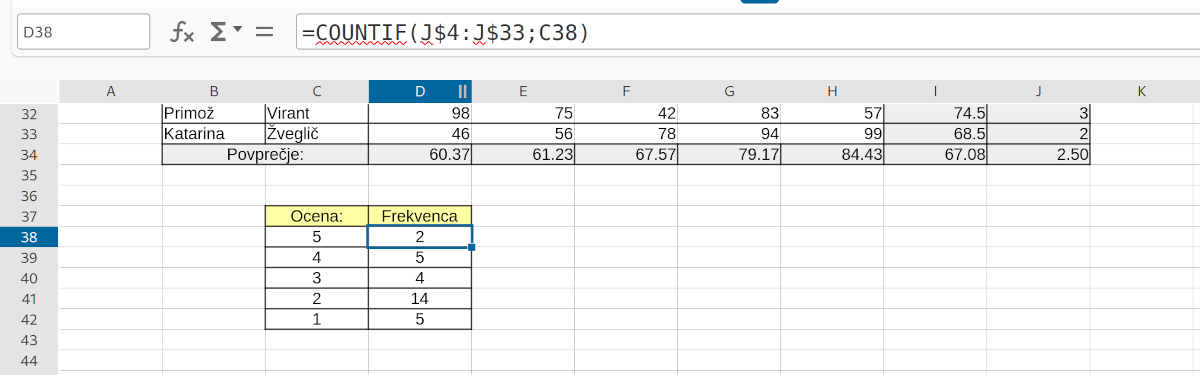Click the Povprečje: merged cell
Image resolution: width=1200 pixels, height=375 pixels.
265,154
